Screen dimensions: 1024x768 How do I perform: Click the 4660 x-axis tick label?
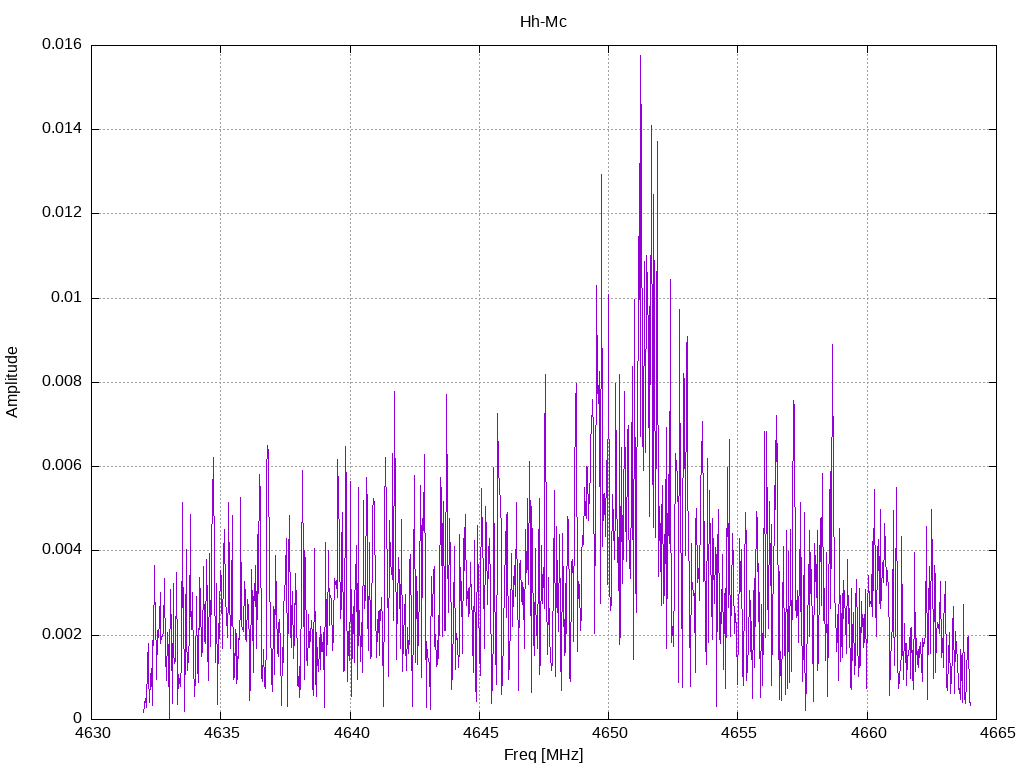pyautogui.click(x=866, y=732)
